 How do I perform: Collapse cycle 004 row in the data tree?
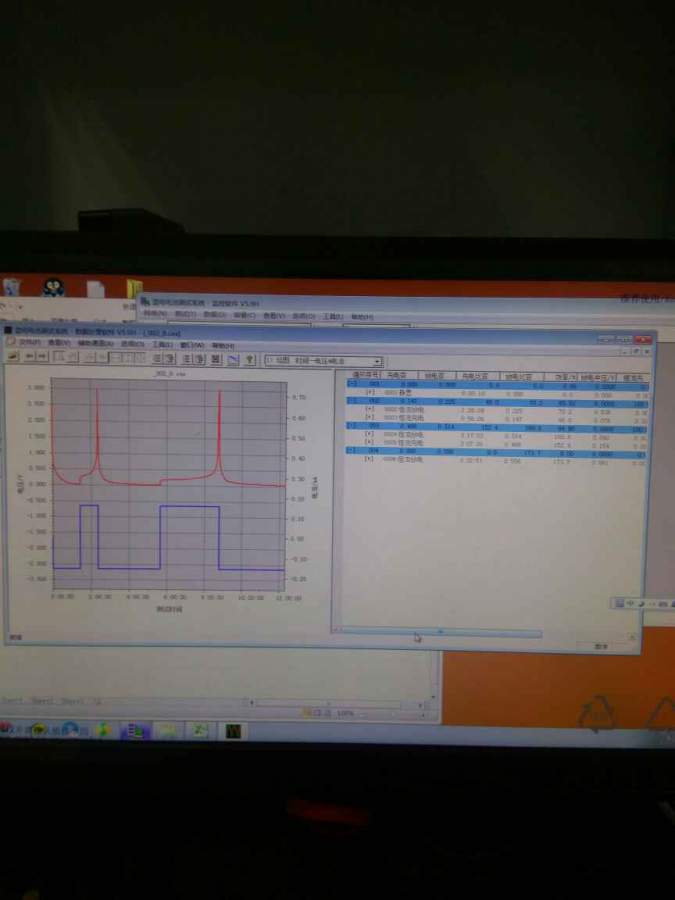click(351, 451)
